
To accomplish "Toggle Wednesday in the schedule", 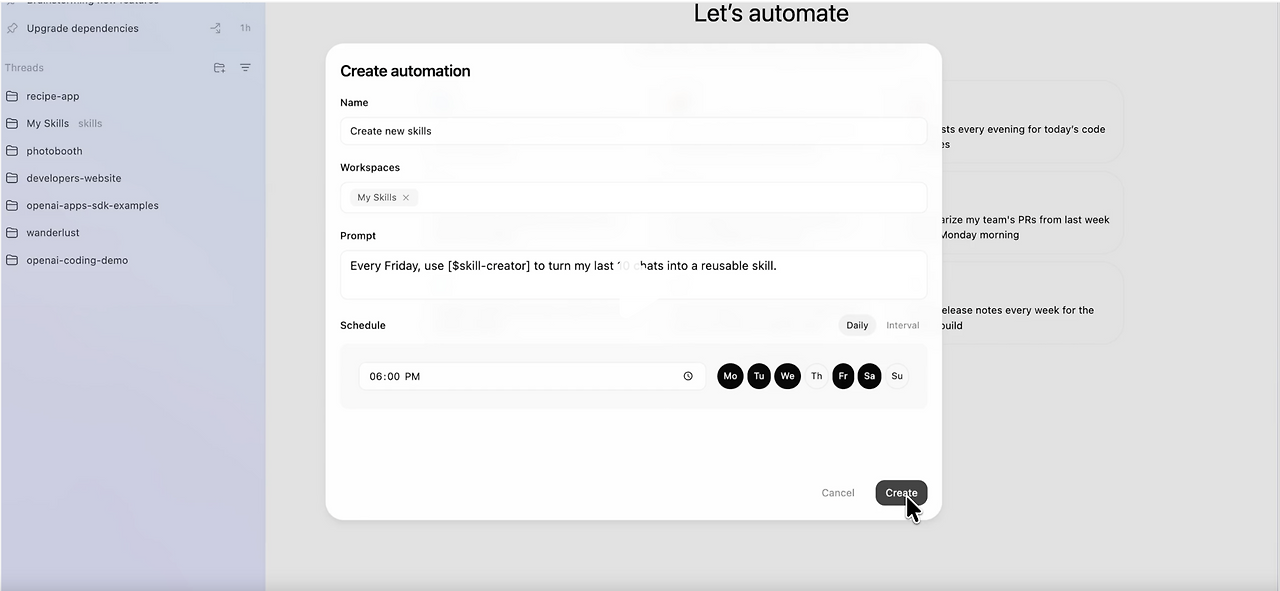I will (x=787, y=376).
